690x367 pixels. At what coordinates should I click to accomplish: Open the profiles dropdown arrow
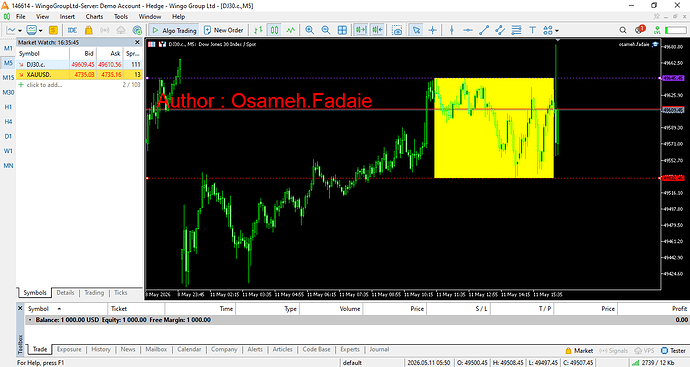click(40, 30)
